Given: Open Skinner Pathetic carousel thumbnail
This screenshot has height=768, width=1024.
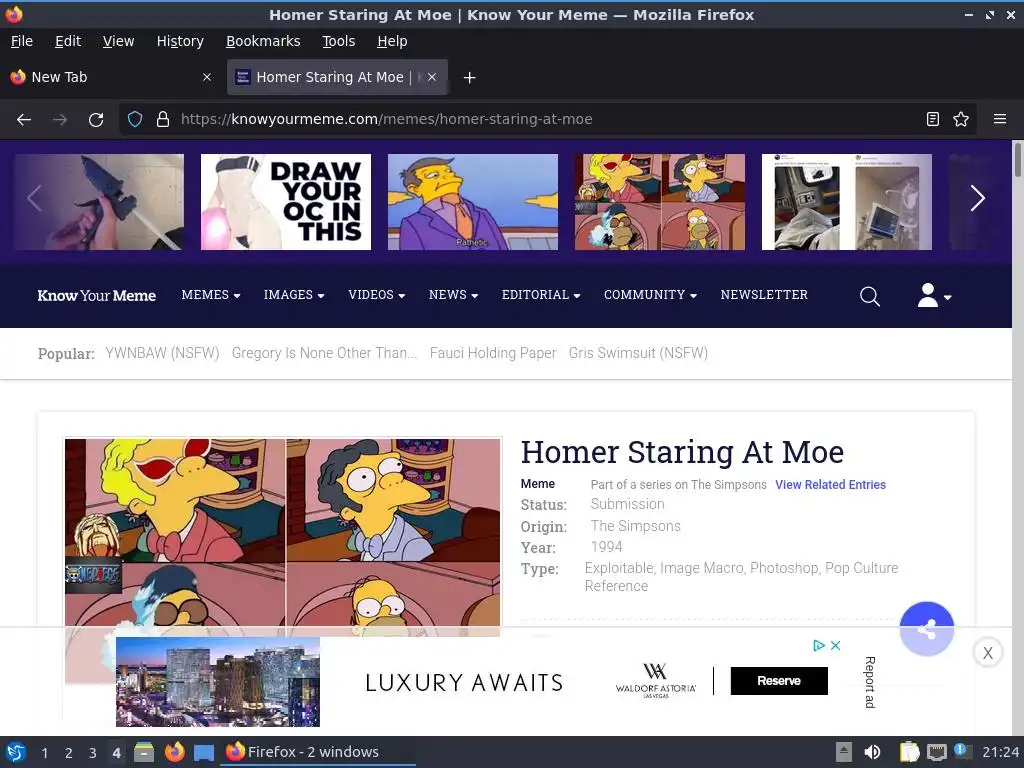Looking at the screenshot, I should click(x=473, y=202).
